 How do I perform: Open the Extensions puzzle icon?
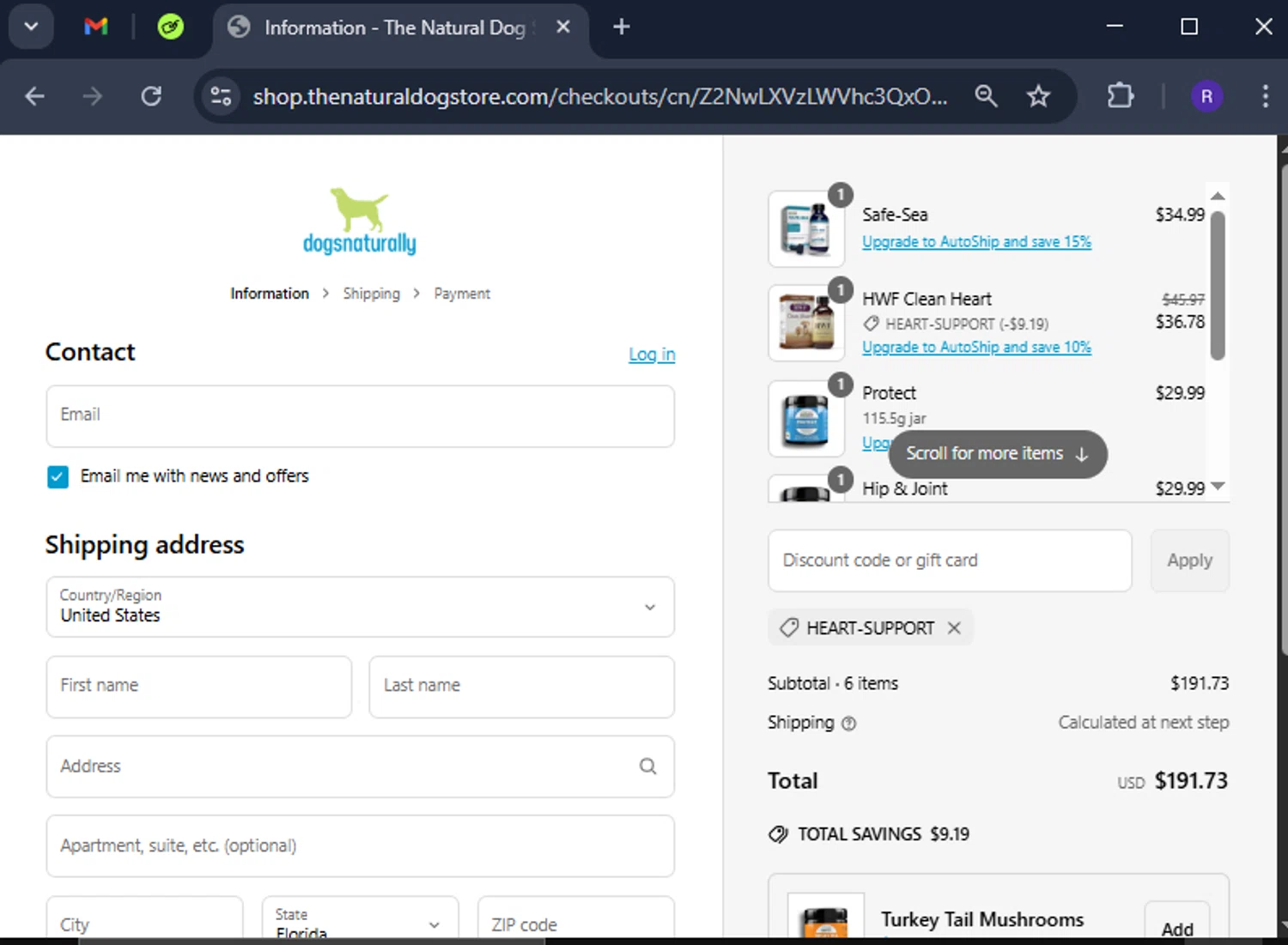tap(1121, 96)
